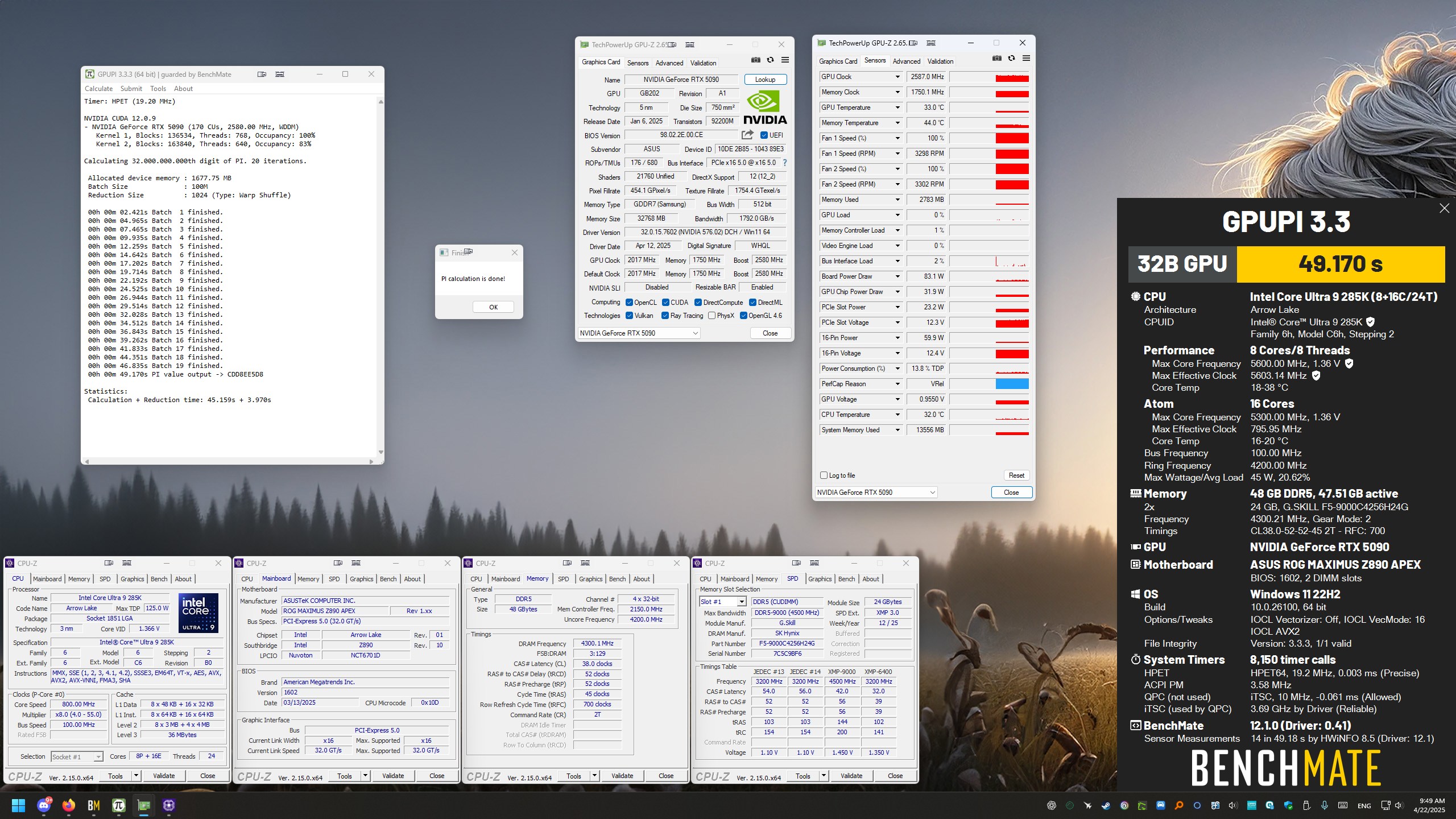Click Close in GPU-Z Sensors window
This screenshot has width=1456, height=819.
click(1011, 493)
